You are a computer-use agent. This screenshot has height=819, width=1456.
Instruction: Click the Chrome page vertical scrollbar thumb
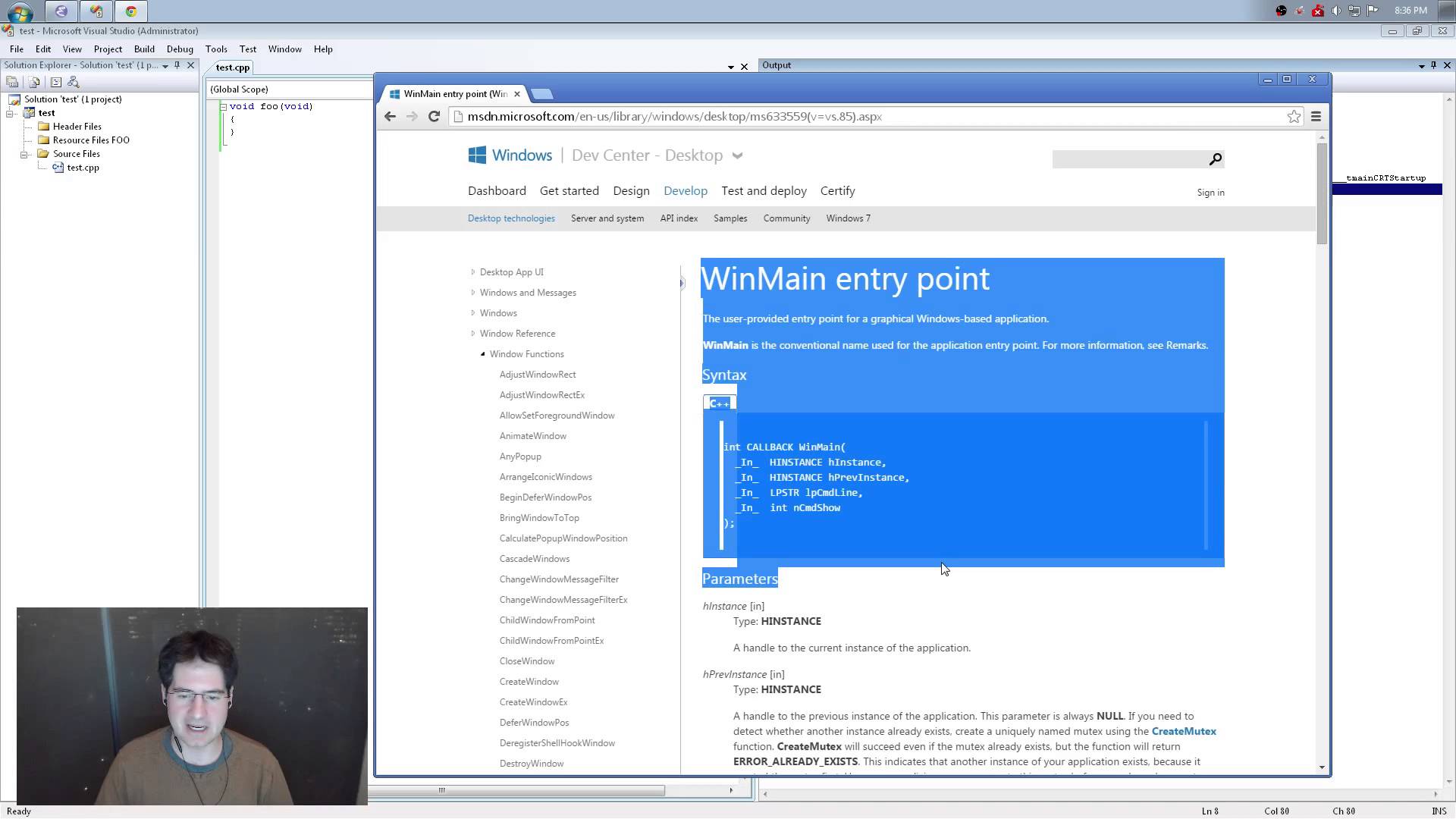[x=1322, y=193]
